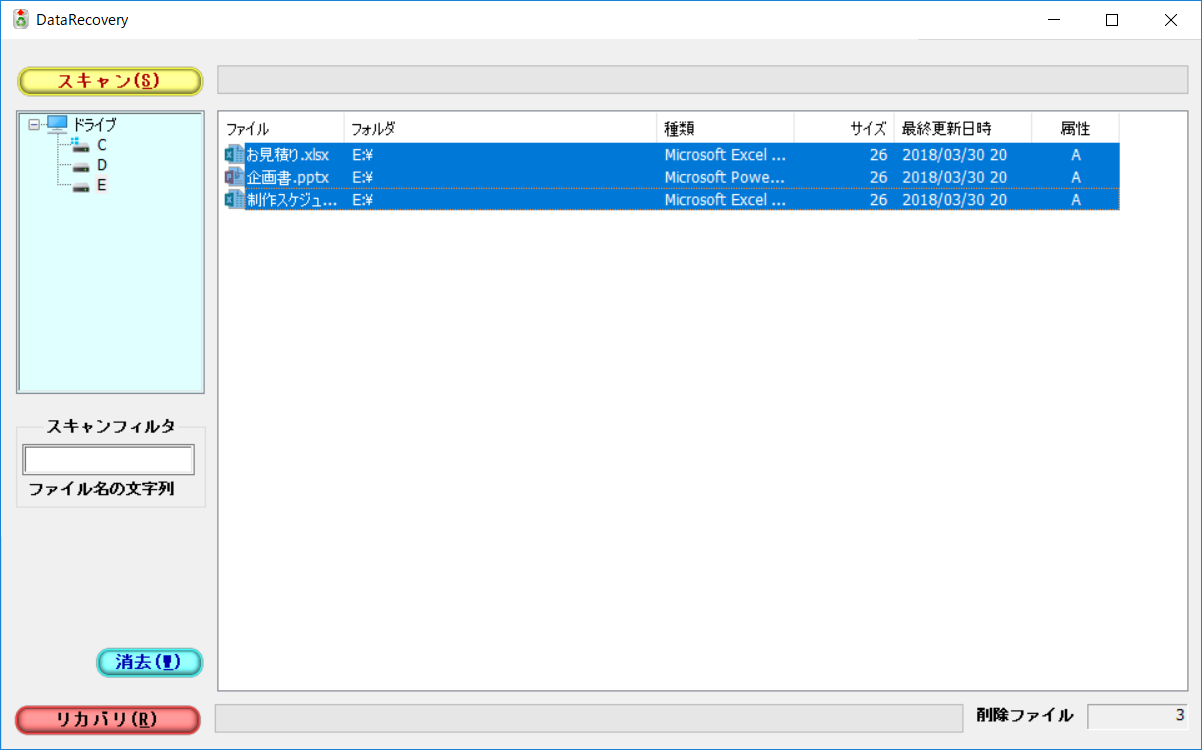The image size is (1202, 750).
Task: Click the Microsoft Excel type cell of お見積り.xlsx
Action: (x=725, y=155)
